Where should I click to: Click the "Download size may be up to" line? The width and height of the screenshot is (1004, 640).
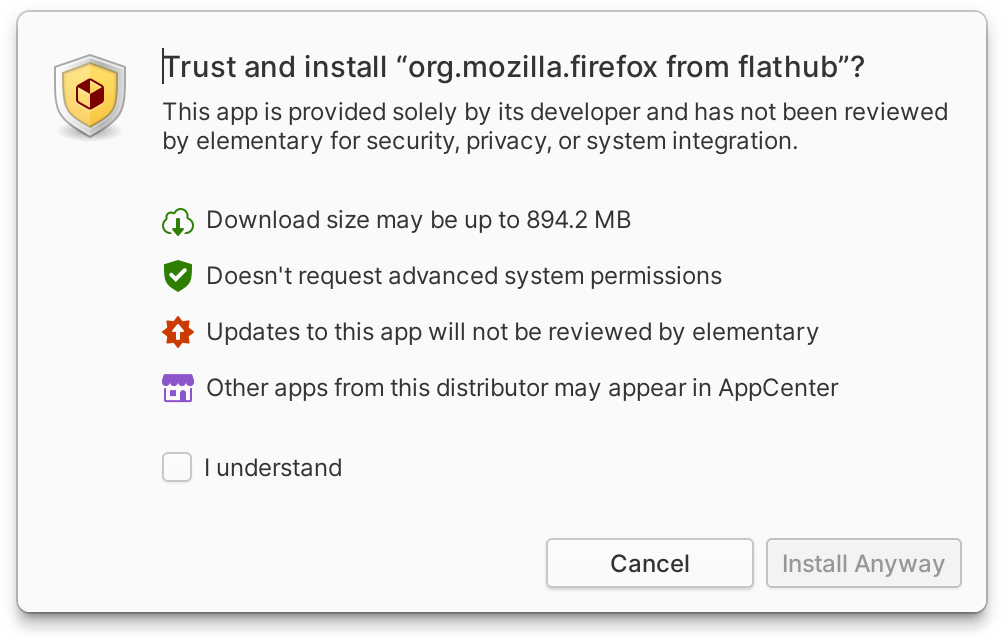pos(362,220)
